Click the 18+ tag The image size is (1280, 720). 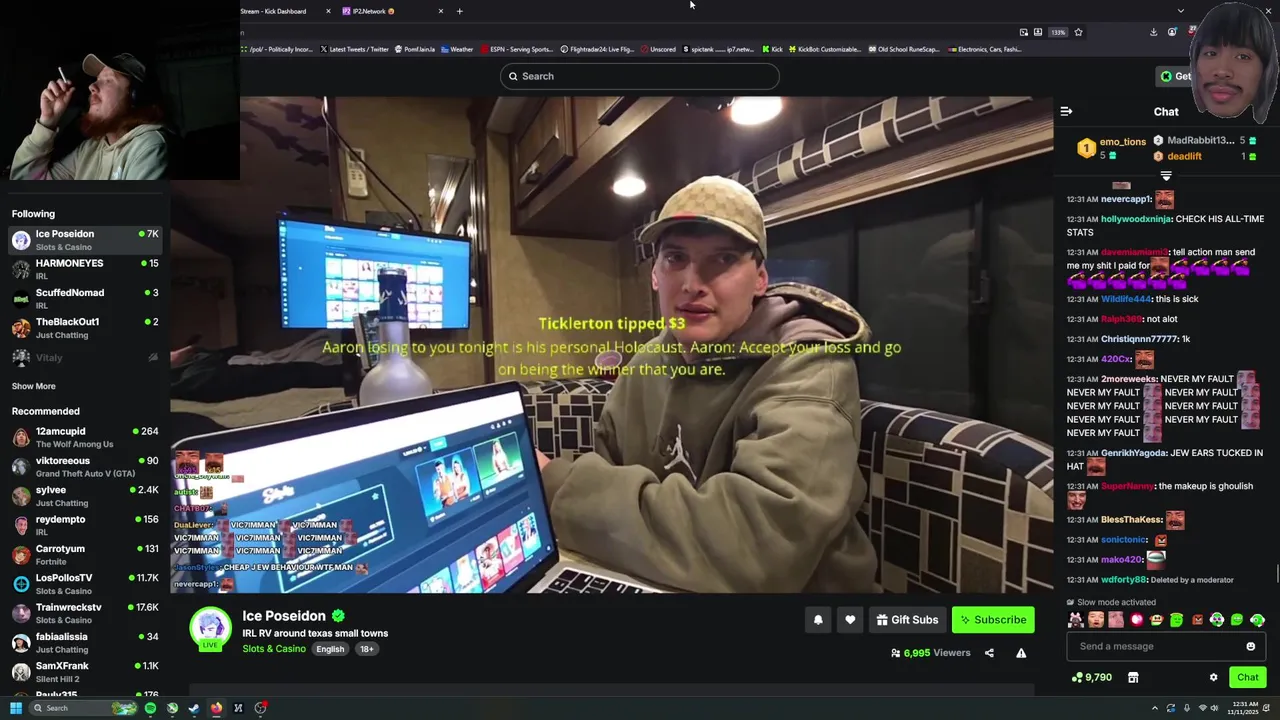(x=367, y=649)
